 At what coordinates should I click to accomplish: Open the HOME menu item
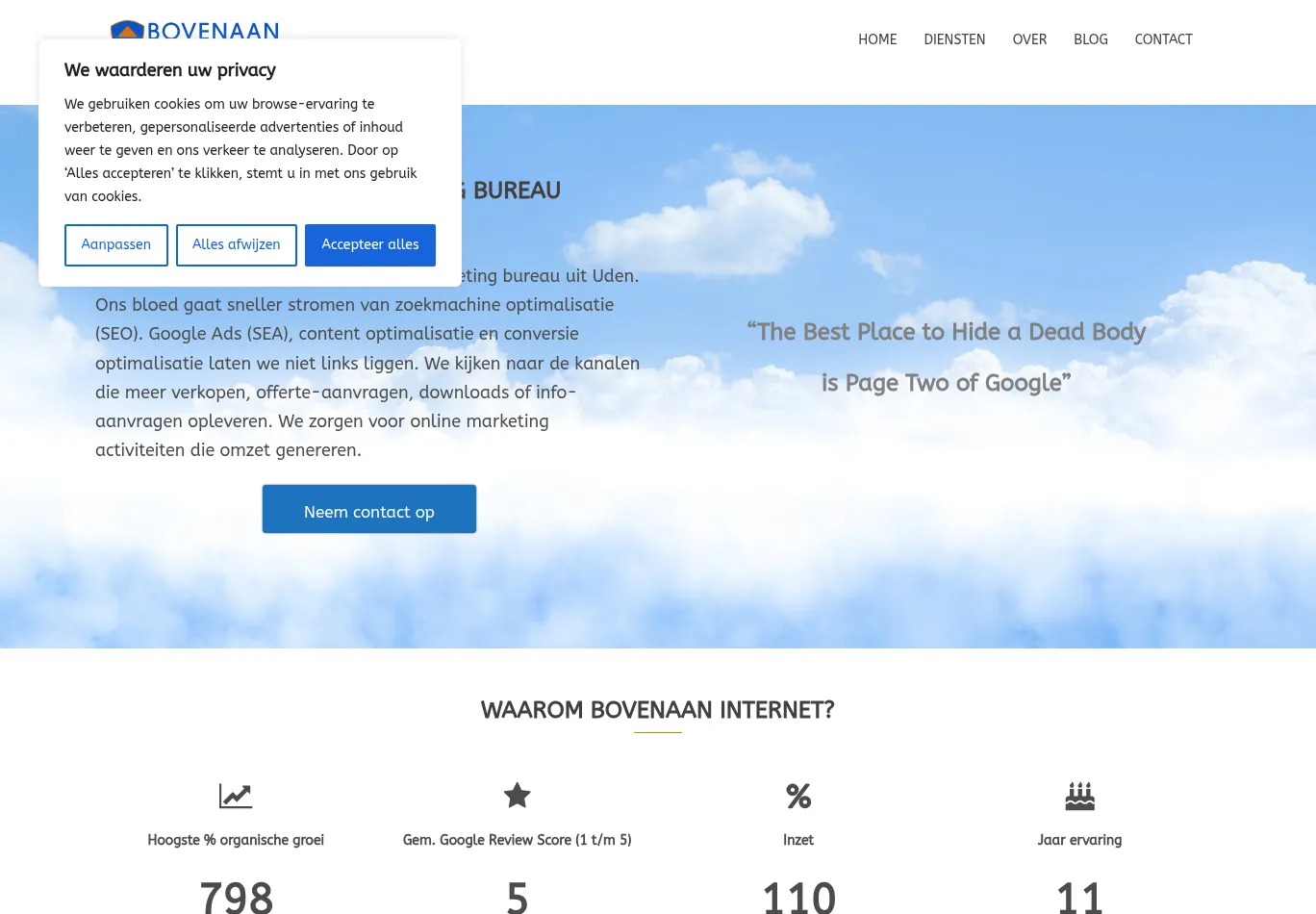(877, 39)
